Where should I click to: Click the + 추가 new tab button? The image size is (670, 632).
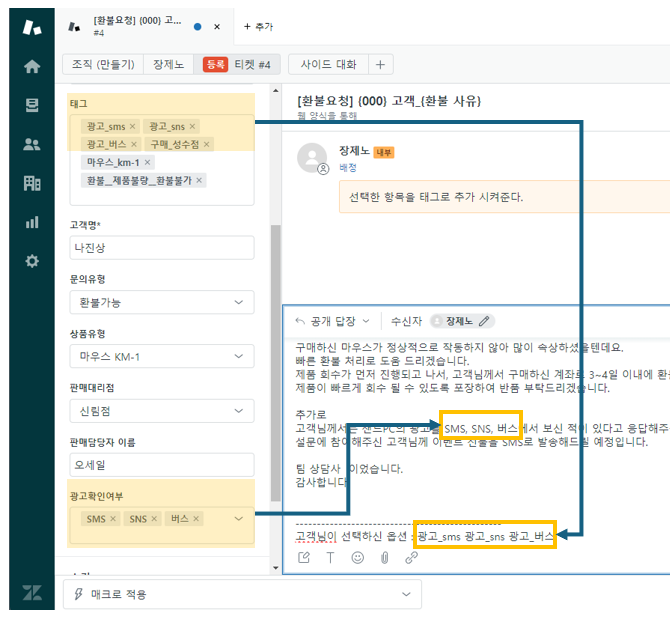(x=258, y=26)
